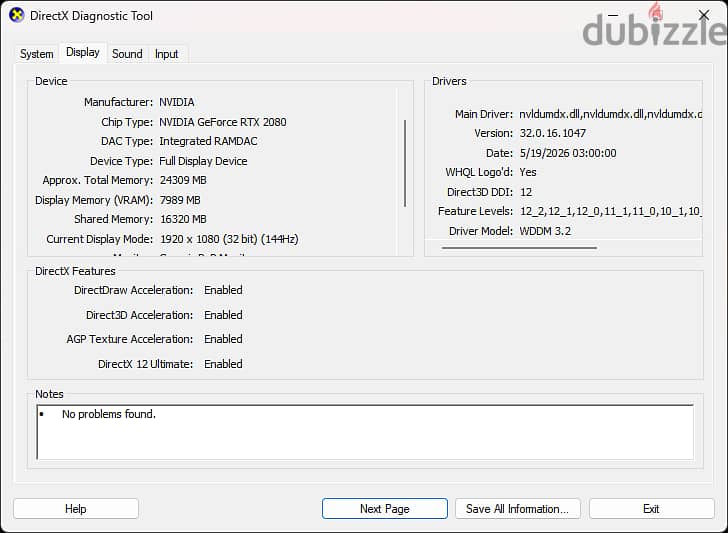Select the chip type value NVIDIA GeForce RTX 2080

point(222,122)
